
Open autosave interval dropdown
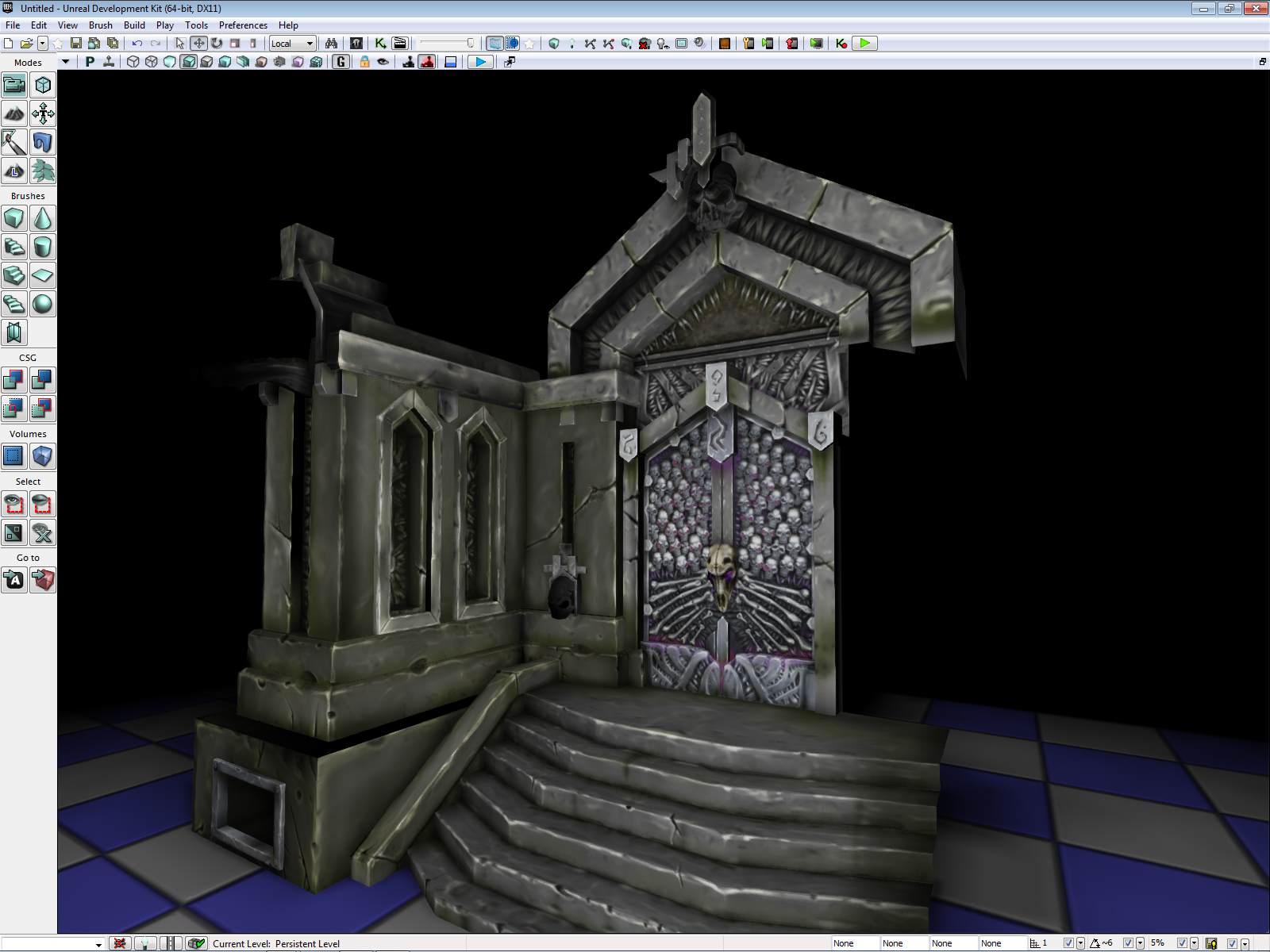pyautogui.click(x=1245, y=943)
